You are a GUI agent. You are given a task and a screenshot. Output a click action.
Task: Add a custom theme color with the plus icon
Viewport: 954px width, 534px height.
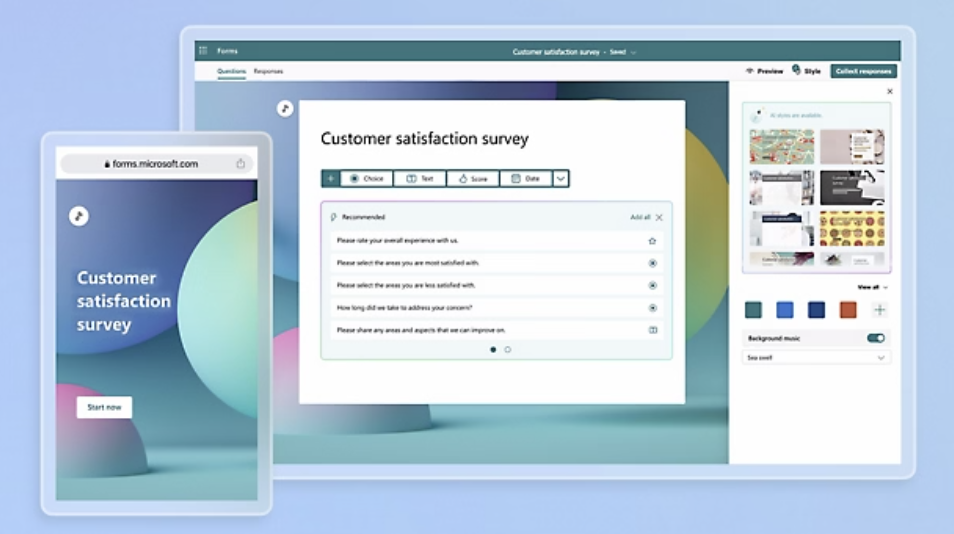pos(880,310)
